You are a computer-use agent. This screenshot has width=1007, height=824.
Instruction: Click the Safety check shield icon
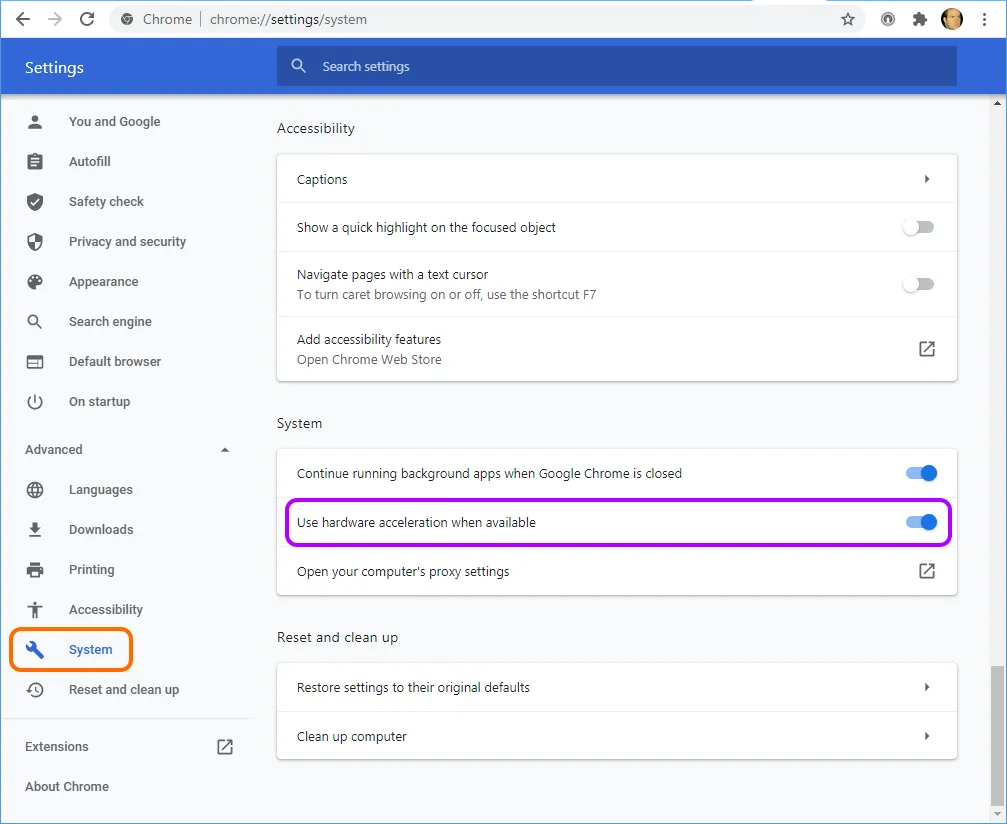35,202
